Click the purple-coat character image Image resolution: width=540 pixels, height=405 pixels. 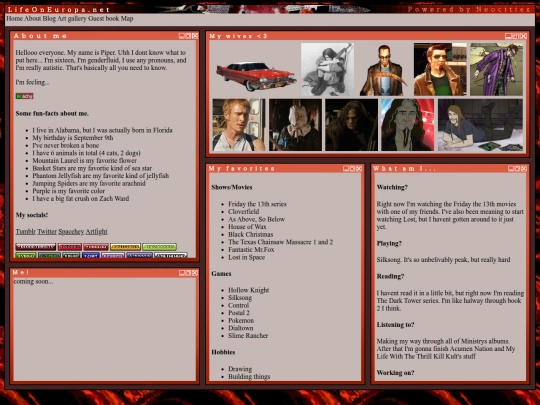496,69
